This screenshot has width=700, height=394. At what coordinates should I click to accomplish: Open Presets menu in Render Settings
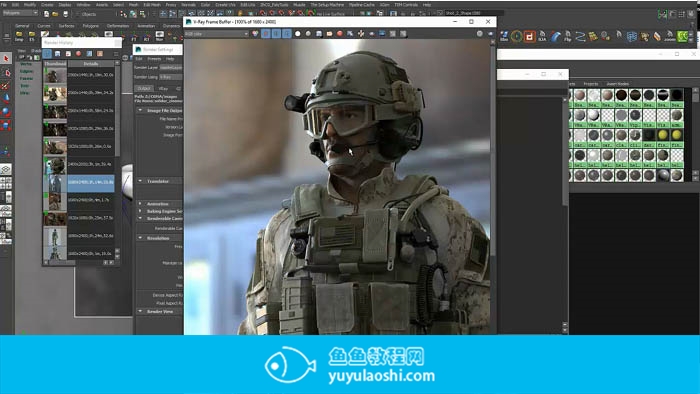[154, 58]
